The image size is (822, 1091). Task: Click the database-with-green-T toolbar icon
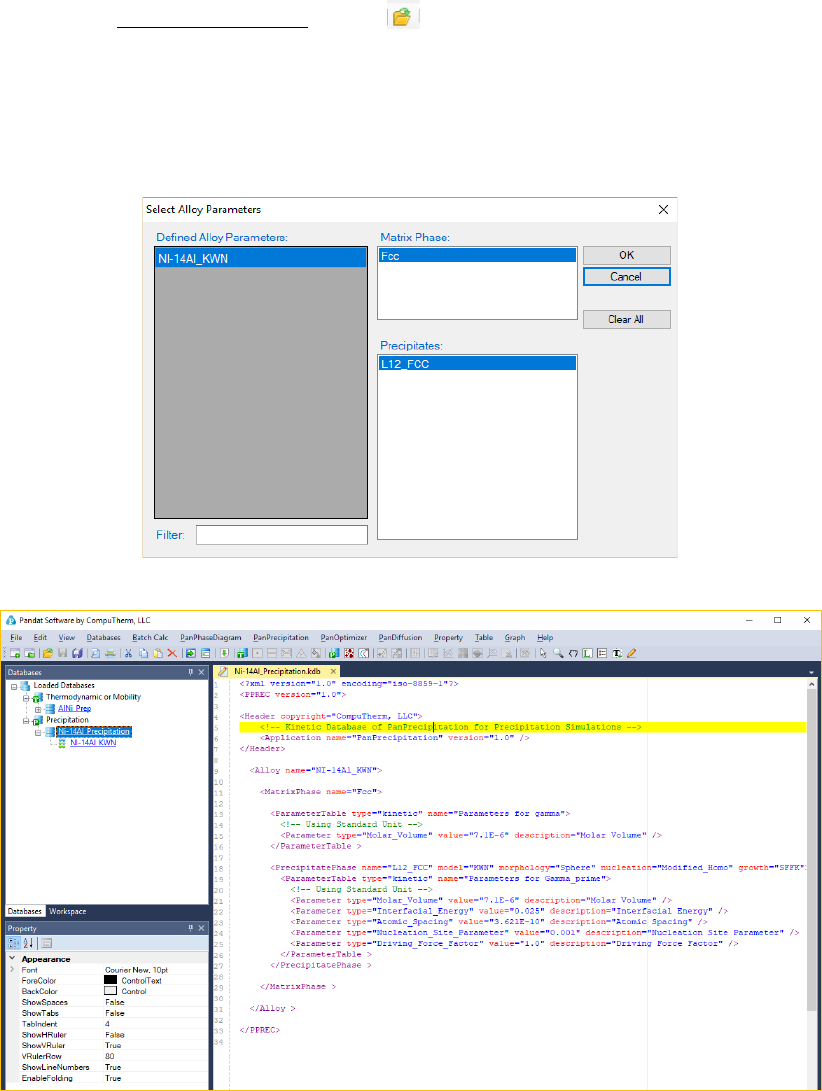pyautogui.click(x=242, y=653)
